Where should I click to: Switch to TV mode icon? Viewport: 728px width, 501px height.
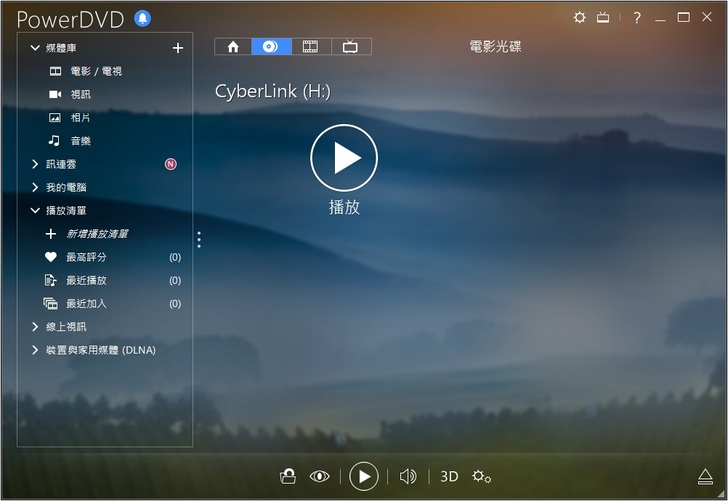point(603,18)
